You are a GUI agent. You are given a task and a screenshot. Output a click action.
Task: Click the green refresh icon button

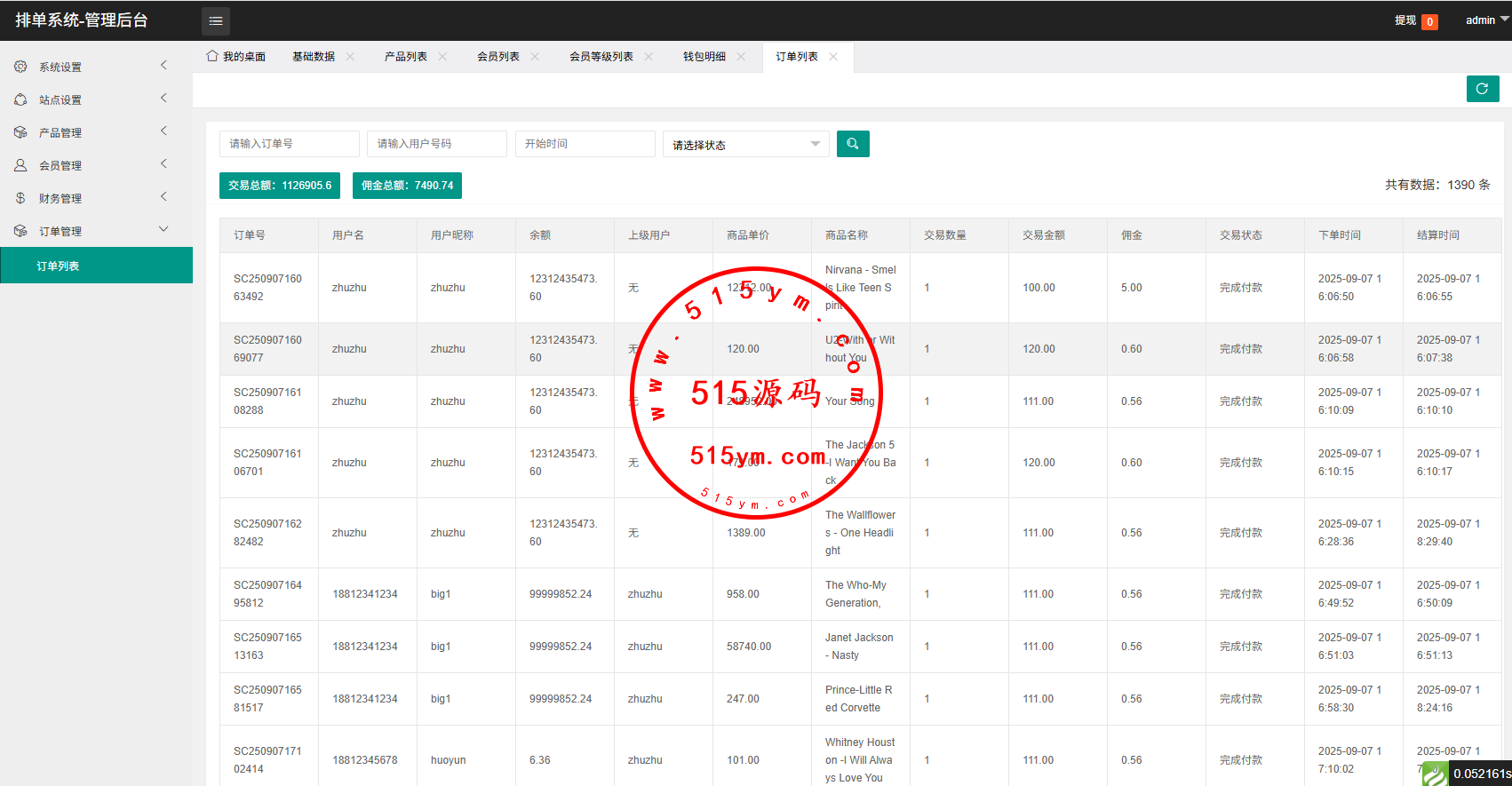(1482, 89)
